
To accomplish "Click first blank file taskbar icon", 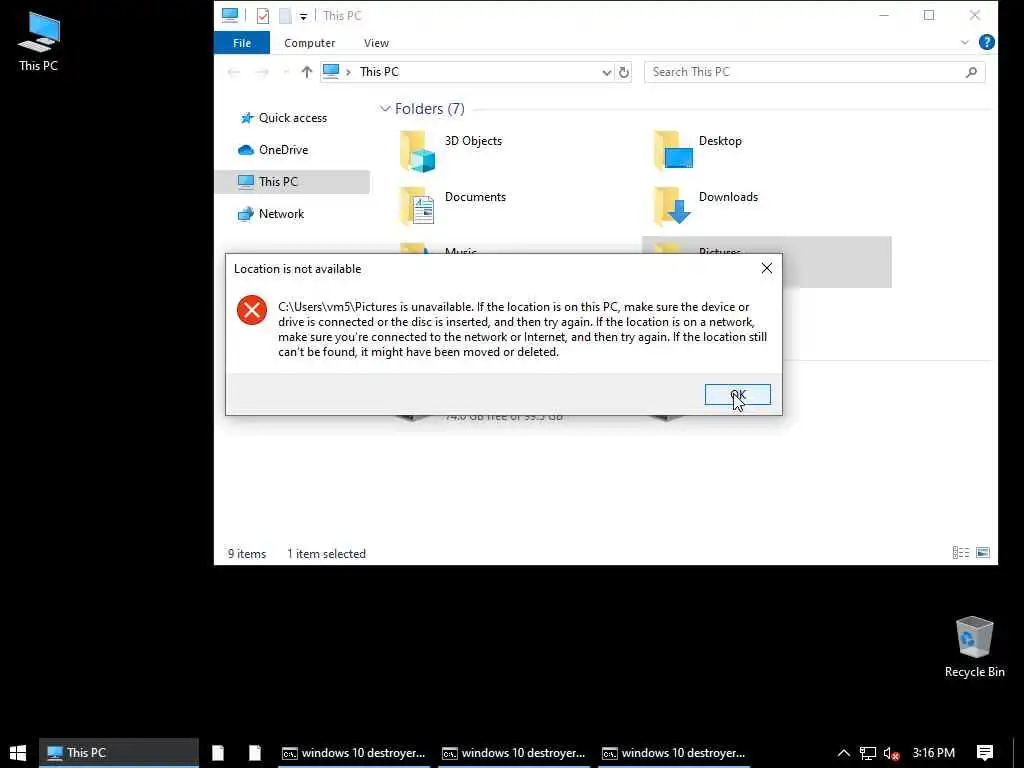I will point(218,753).
